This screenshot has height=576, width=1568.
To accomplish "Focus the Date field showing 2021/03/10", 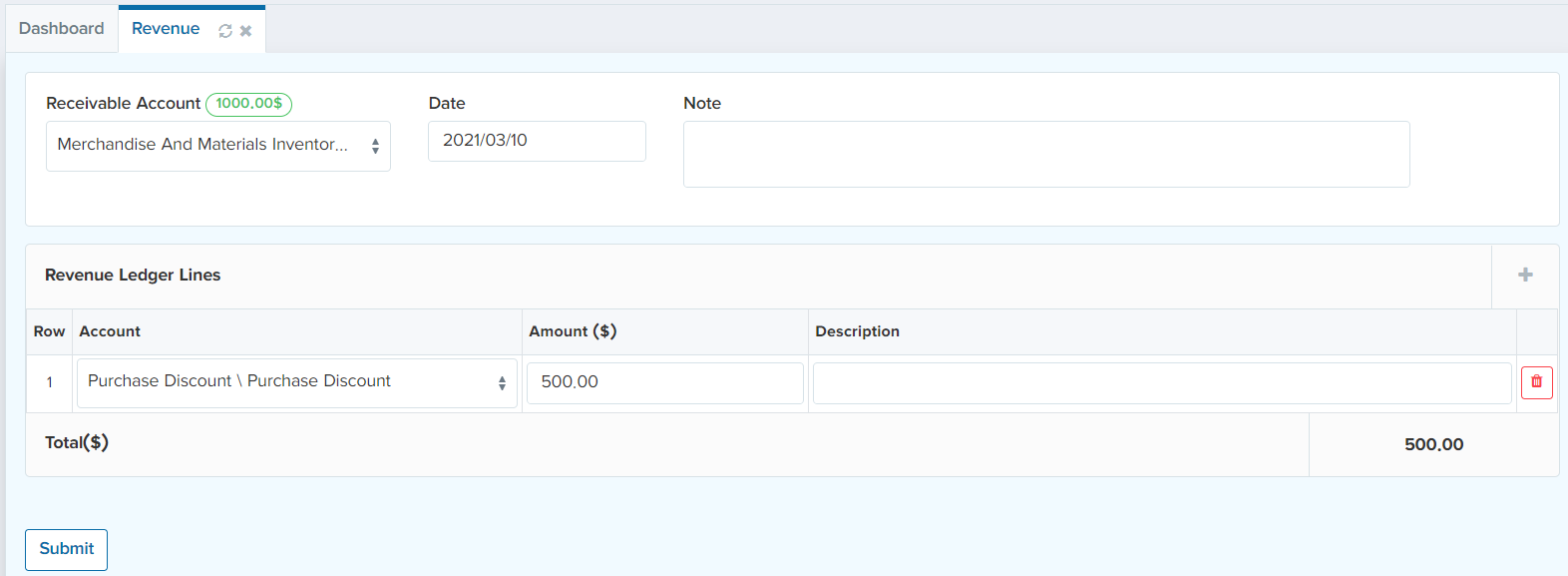I will pos(537,141).
